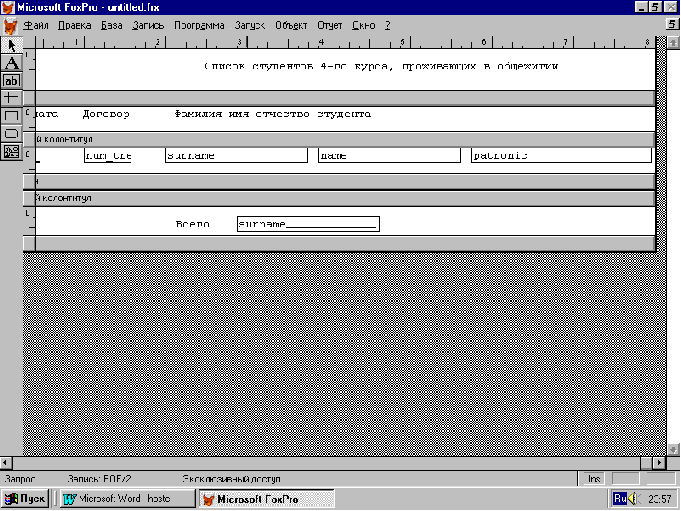The image size is (681, 511).
Task: Select the Picture tool
Action: click(11, 152)
